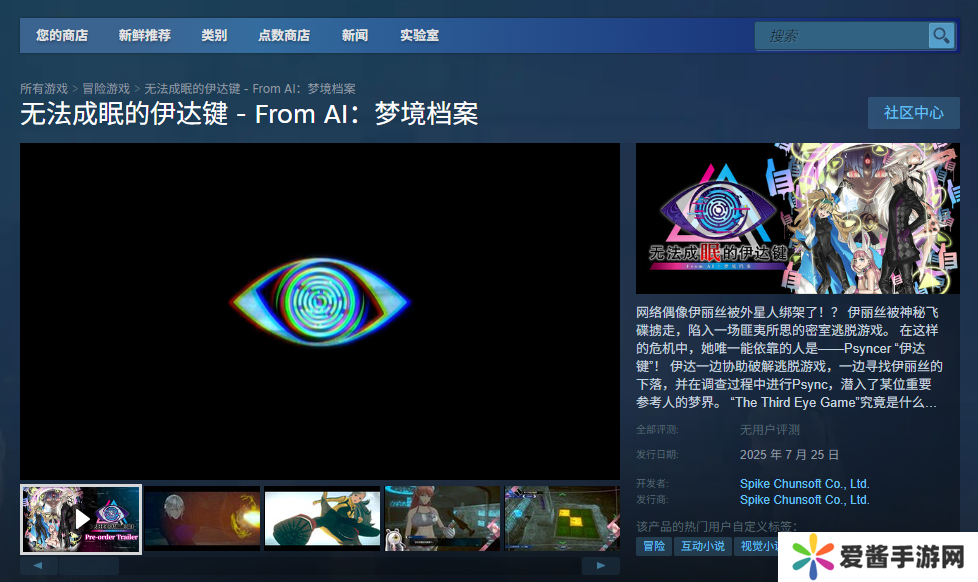Click the 社区中心 button

(913, 113)
